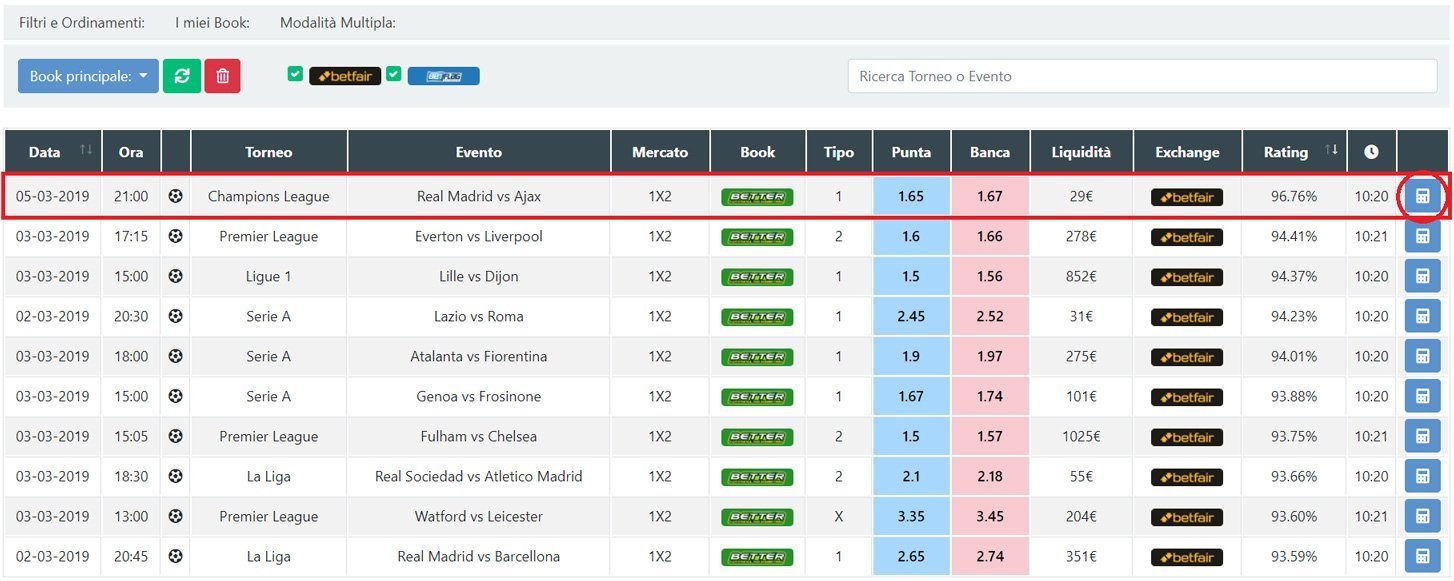Uncheck the Betflag exchange checkbox
The image size is (1454, 581).
pos(394,74)
